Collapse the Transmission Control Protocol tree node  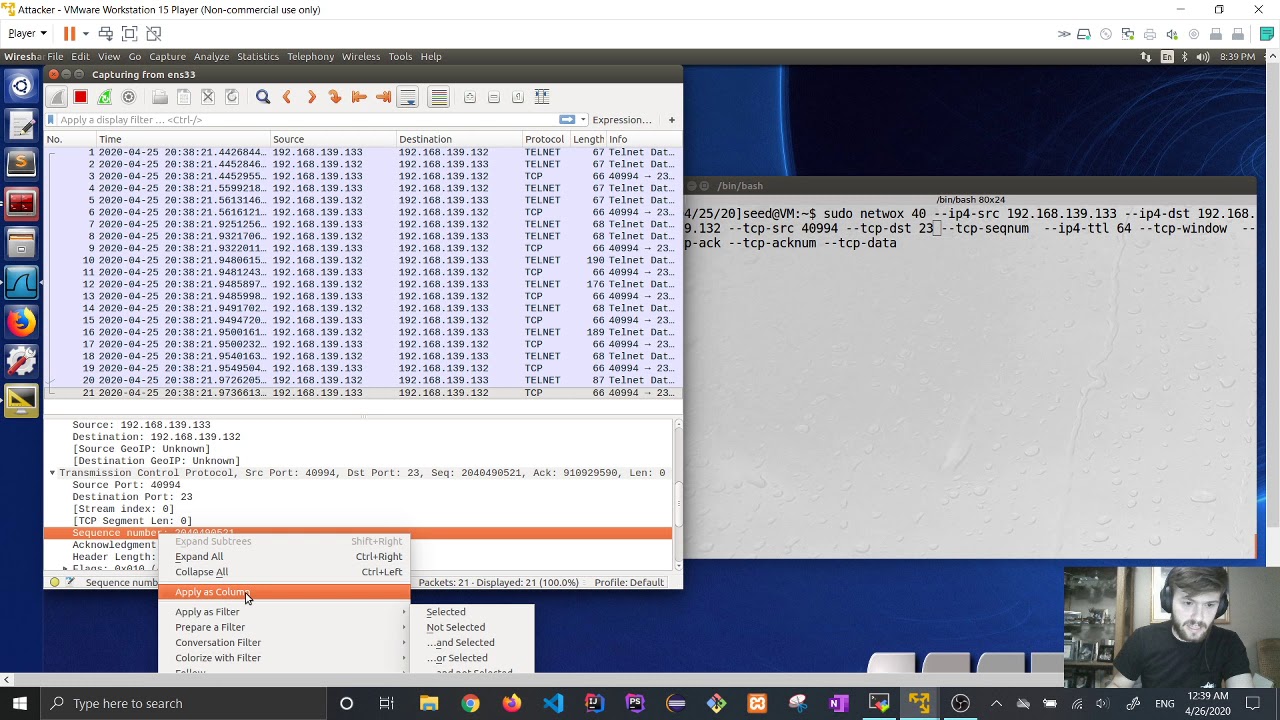(53, 473)
